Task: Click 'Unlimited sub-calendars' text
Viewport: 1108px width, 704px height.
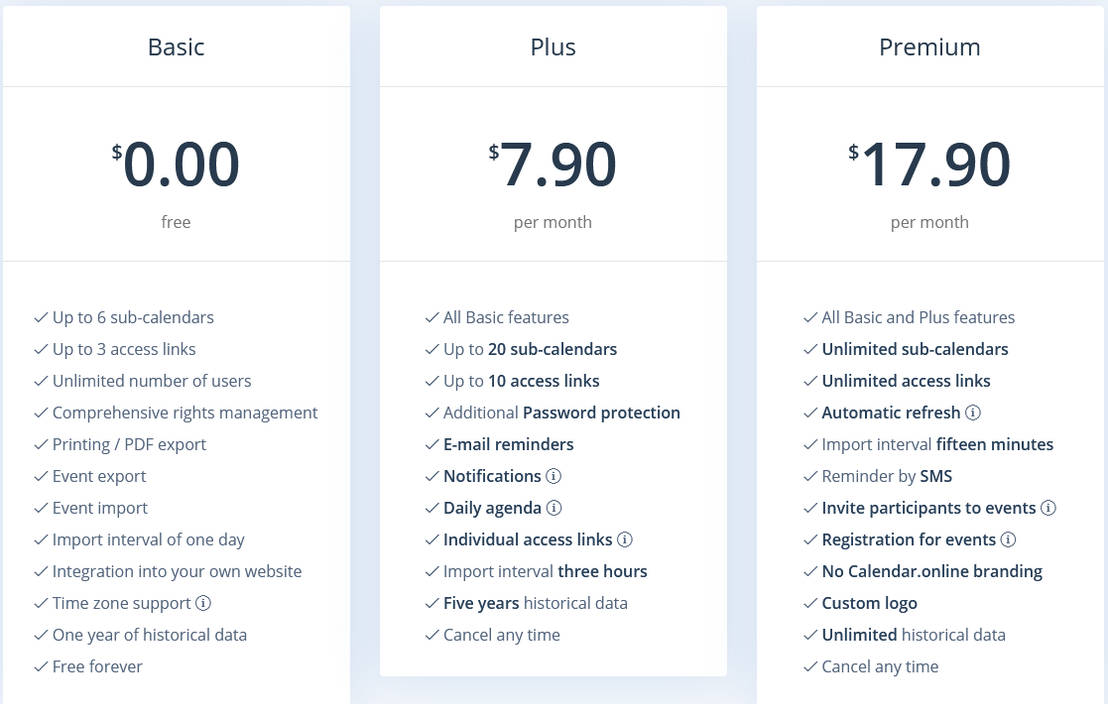Action: 915,349
